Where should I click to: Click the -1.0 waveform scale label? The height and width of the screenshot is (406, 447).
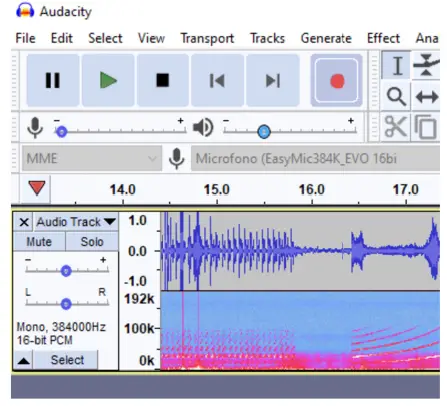[135, 282]
